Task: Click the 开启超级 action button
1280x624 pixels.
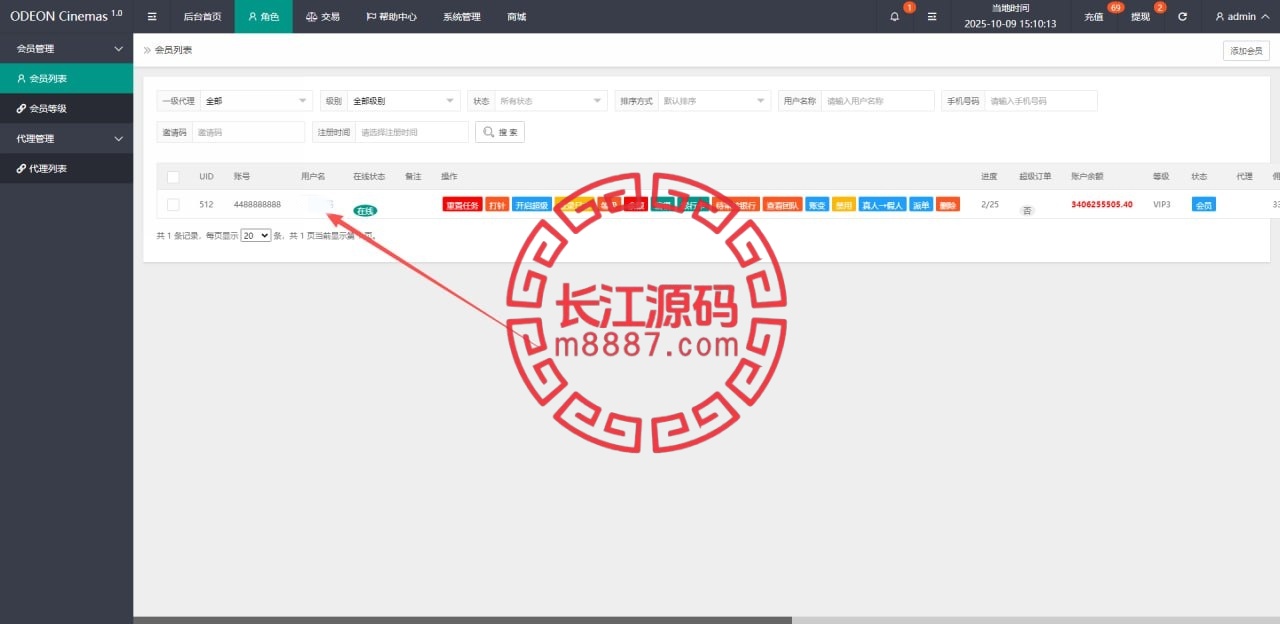Action: (x=531, y=205)
